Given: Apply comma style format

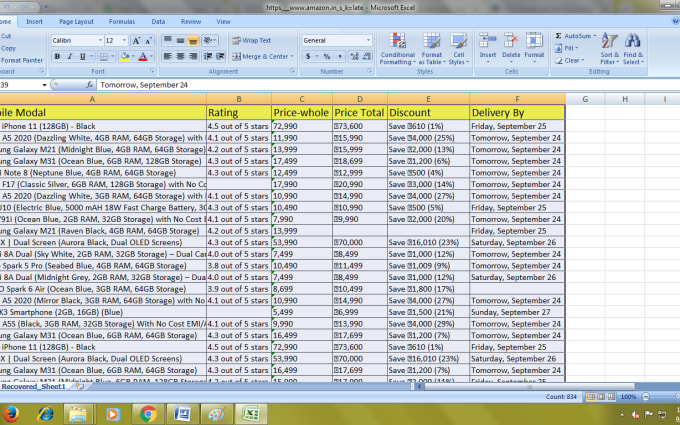Looking at the screenshot, I should (339, 56).
